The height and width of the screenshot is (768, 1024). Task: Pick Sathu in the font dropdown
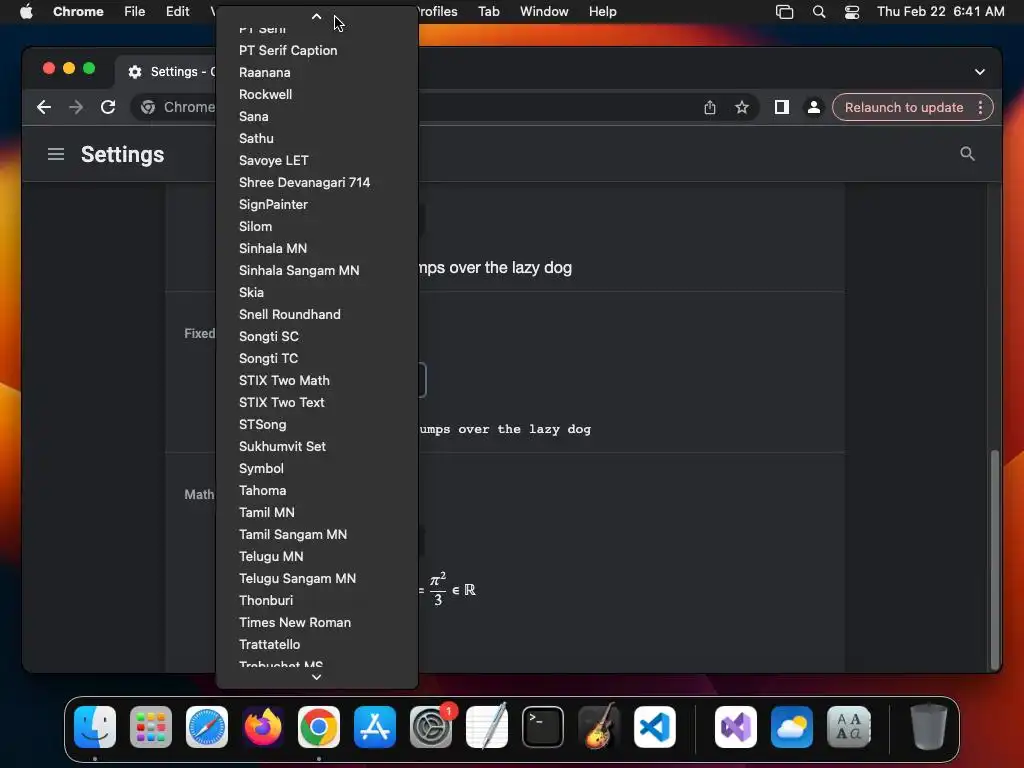[317, 138]
